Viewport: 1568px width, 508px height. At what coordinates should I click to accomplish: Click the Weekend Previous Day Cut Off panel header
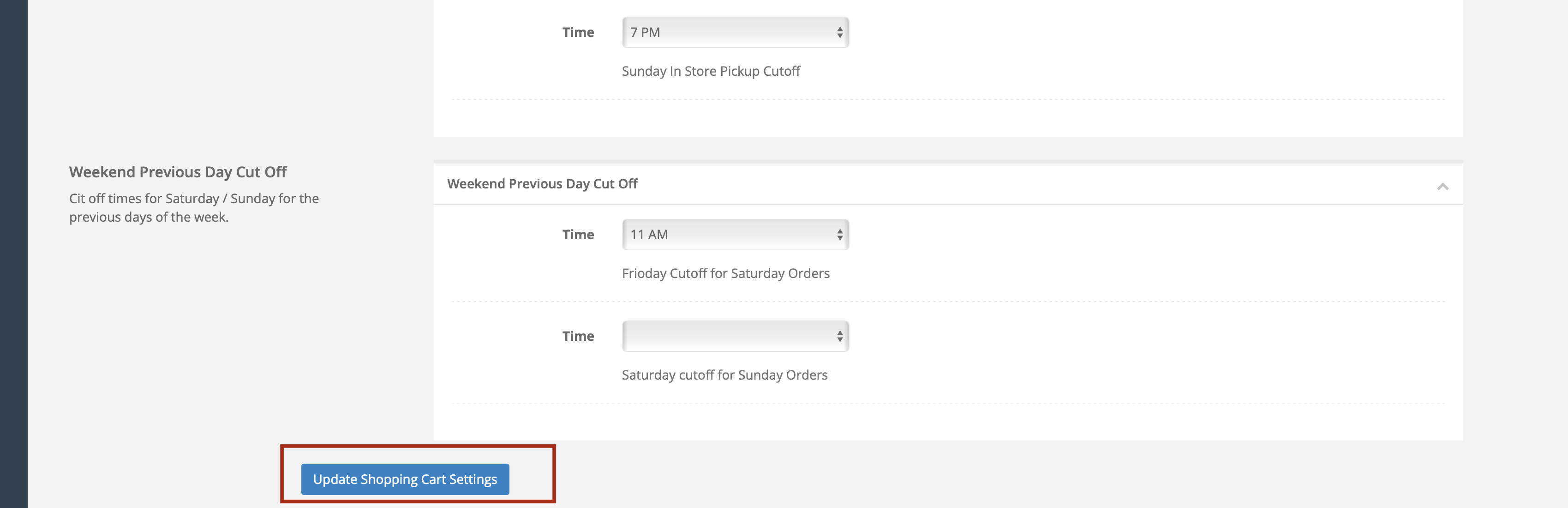[x=948, y=184]
